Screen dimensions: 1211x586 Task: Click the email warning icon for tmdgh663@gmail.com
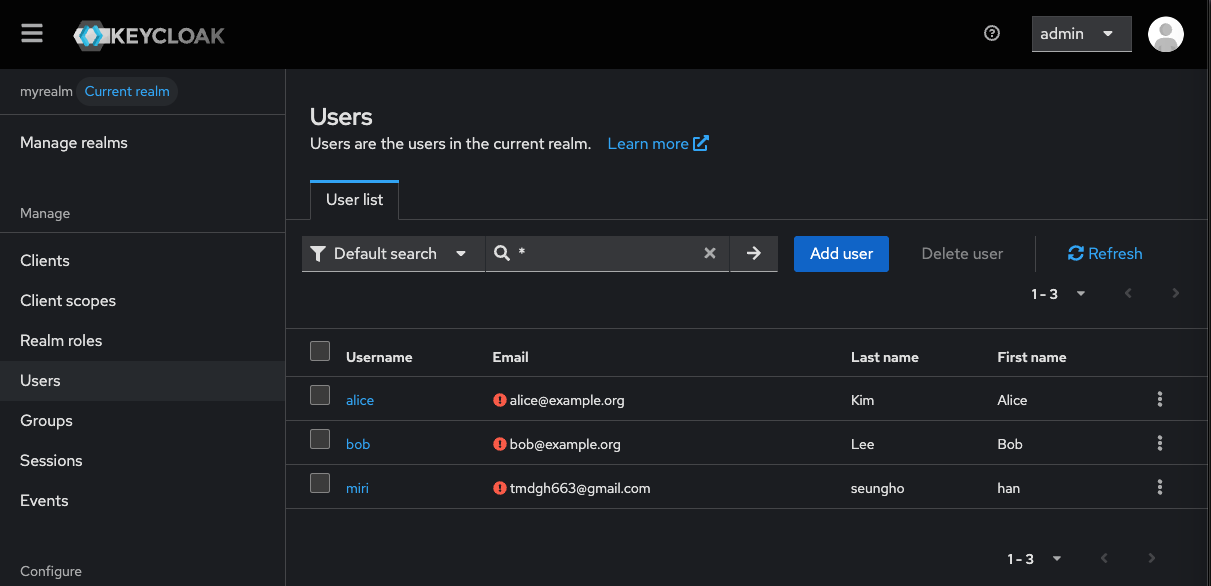pyautogui.click(x=500, y=488)
